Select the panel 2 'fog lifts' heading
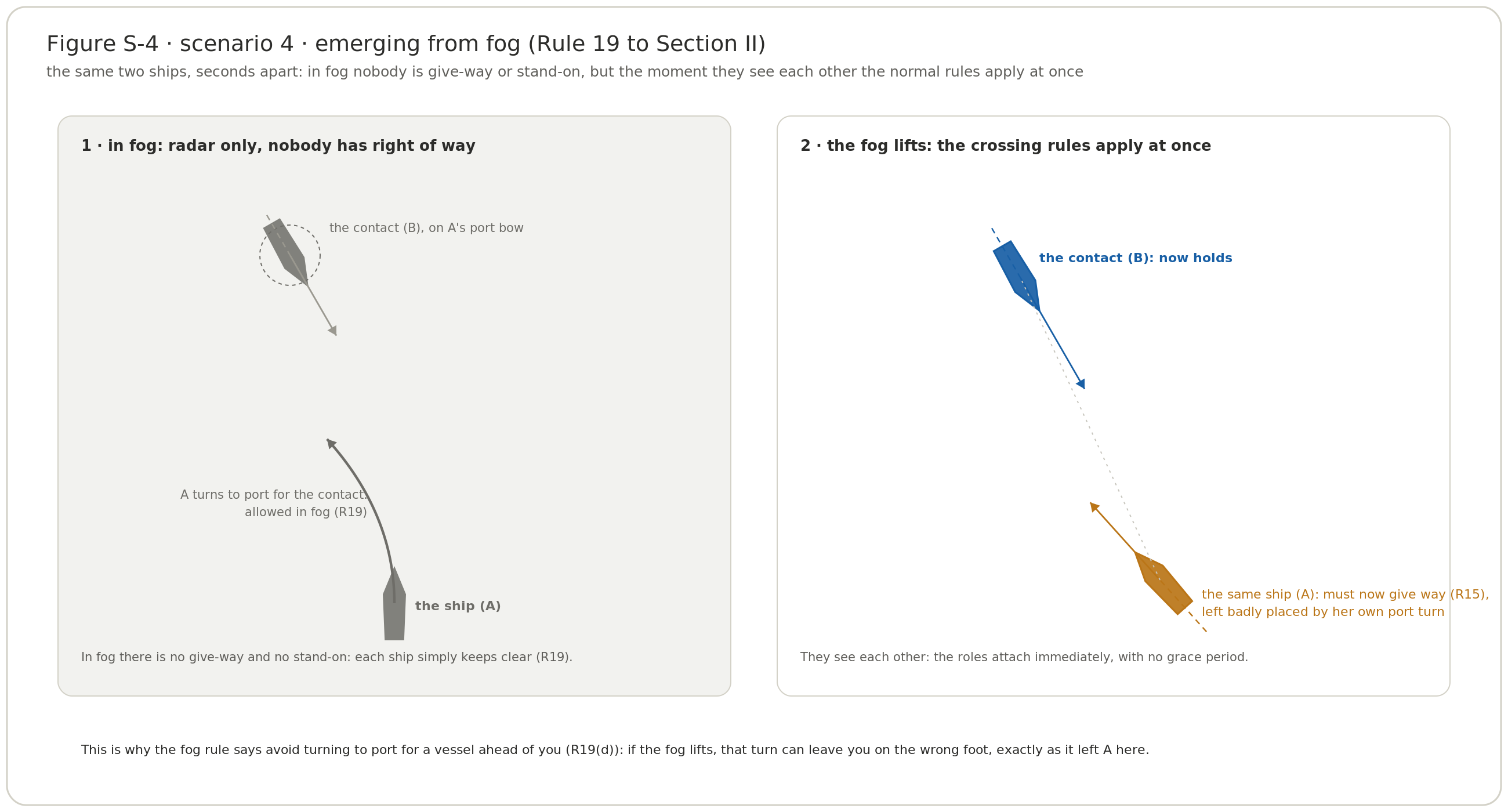Viewport: 1508px width, 812px height. [x=1005, y=146]
